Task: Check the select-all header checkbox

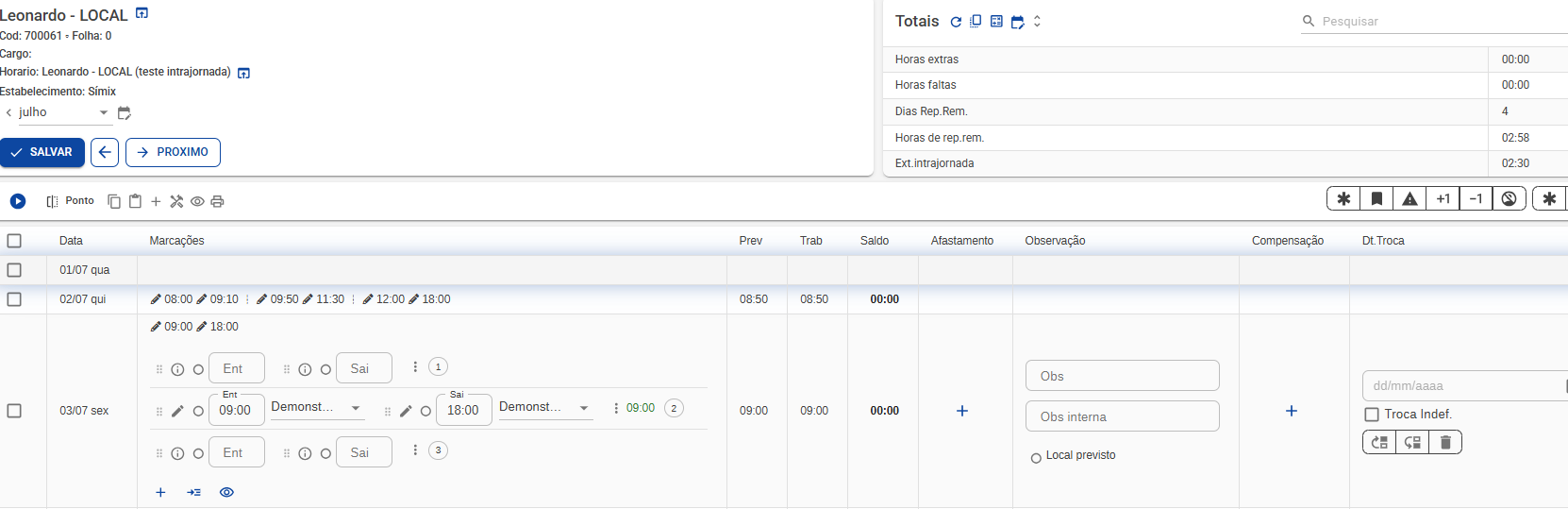Action: pos(14,241)
